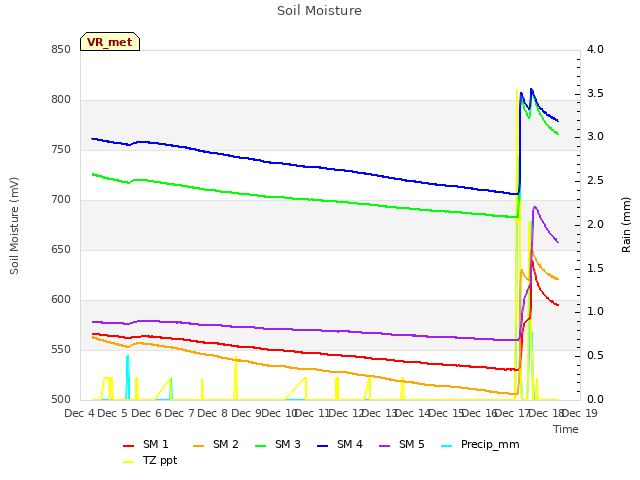Image resolution: width=640 pixels, height=480 pixels.
Task: Click the Rain (mm) axis label
Action: [626, 225]
